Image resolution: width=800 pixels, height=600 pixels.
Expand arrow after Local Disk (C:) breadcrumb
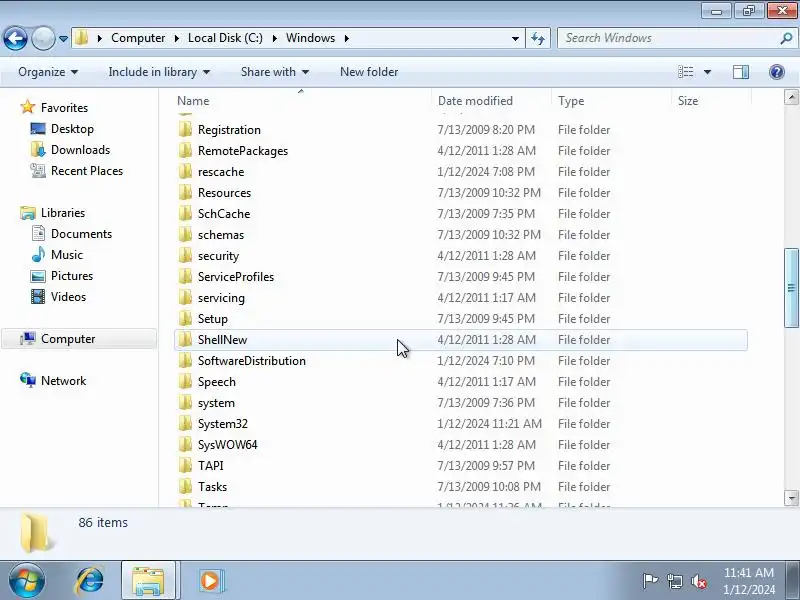tap(274, 38)
